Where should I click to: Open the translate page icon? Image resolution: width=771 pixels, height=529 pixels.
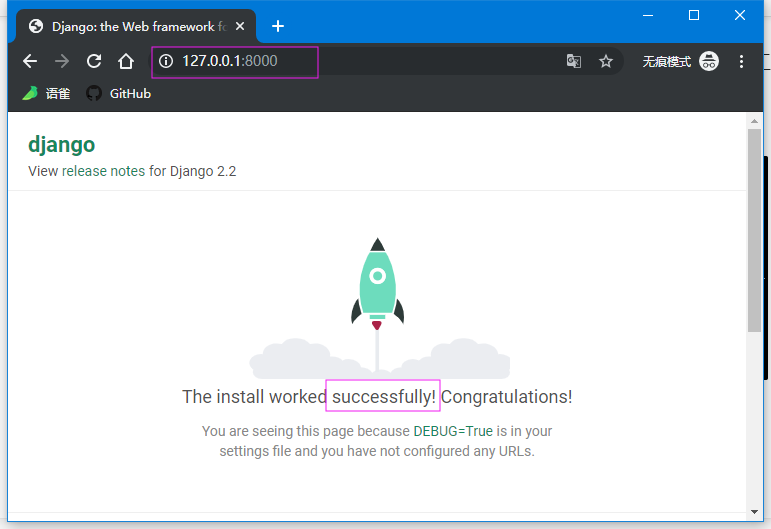[574, 61]
